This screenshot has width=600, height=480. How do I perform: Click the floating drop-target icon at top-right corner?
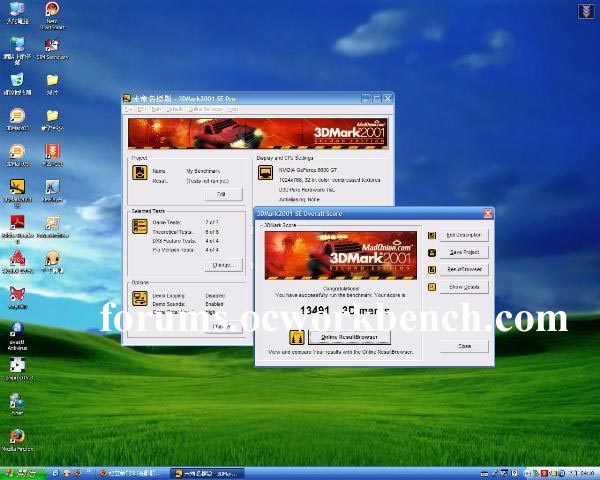pyautogui.click(x=585, y=11)
